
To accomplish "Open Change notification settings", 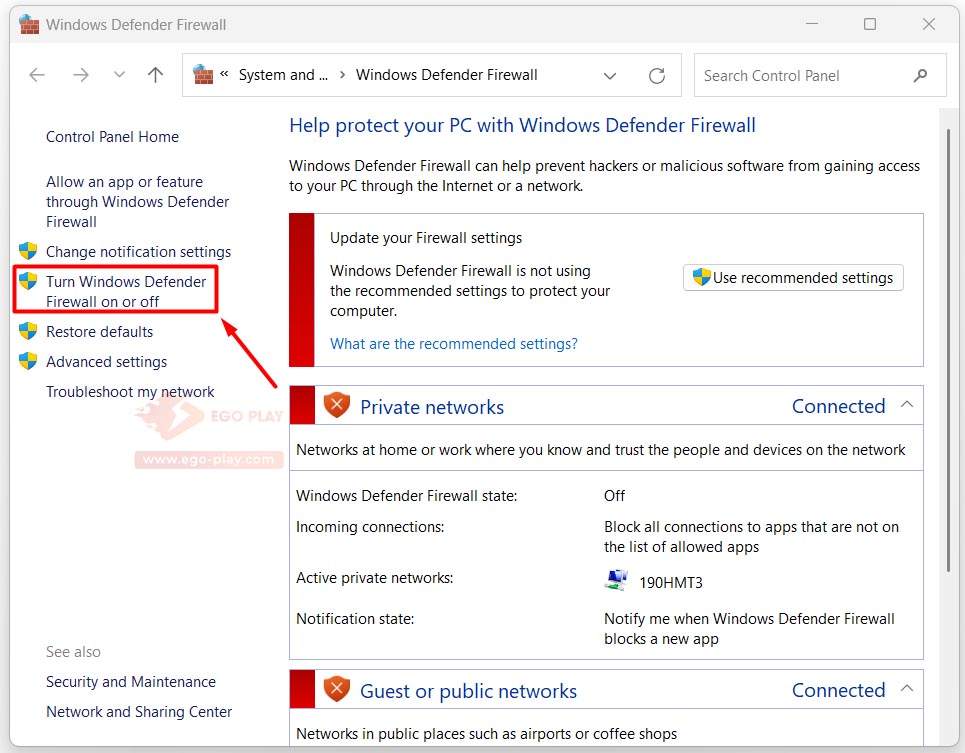I will [138, 252].
